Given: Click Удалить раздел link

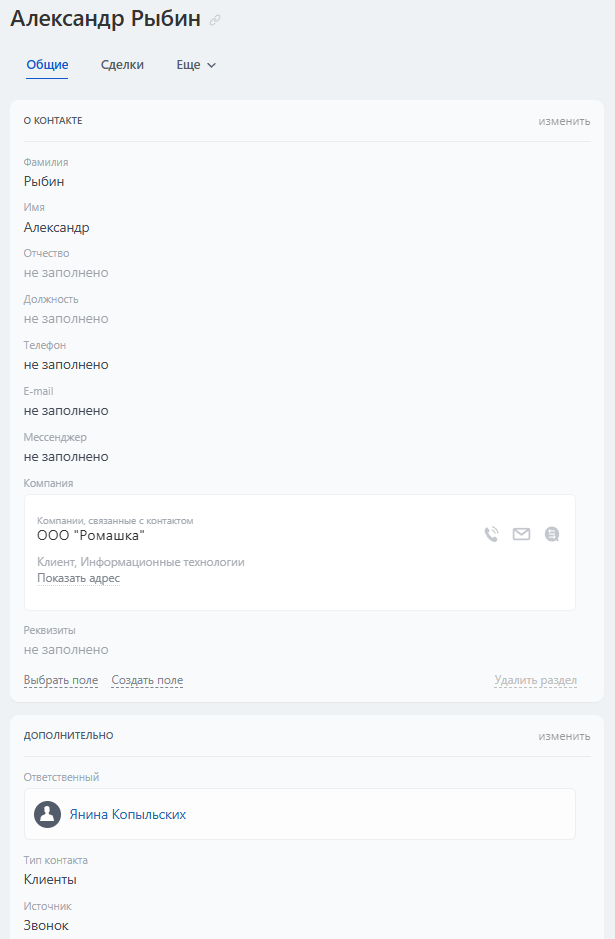Looking at the screenshot, I should click(535, 680).
